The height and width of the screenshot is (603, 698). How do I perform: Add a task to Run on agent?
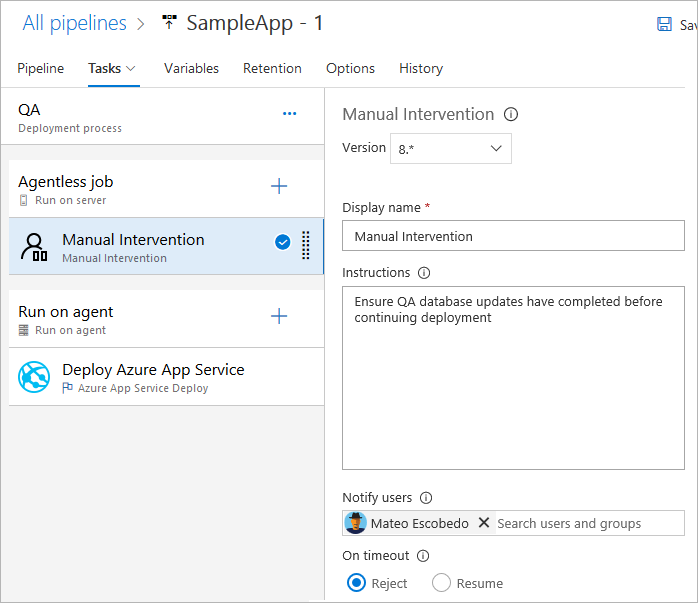[279, 316]
